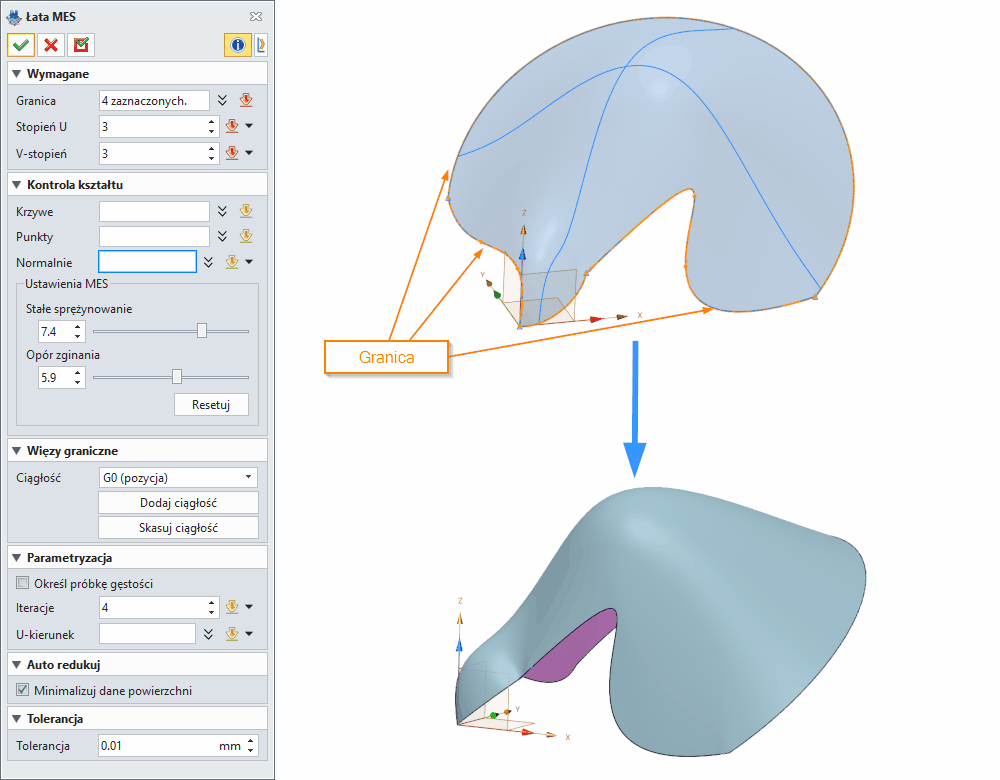Confirm the FEM patch with the green checkmark
Screen dimensions: 1000x780
coord(20,45)
